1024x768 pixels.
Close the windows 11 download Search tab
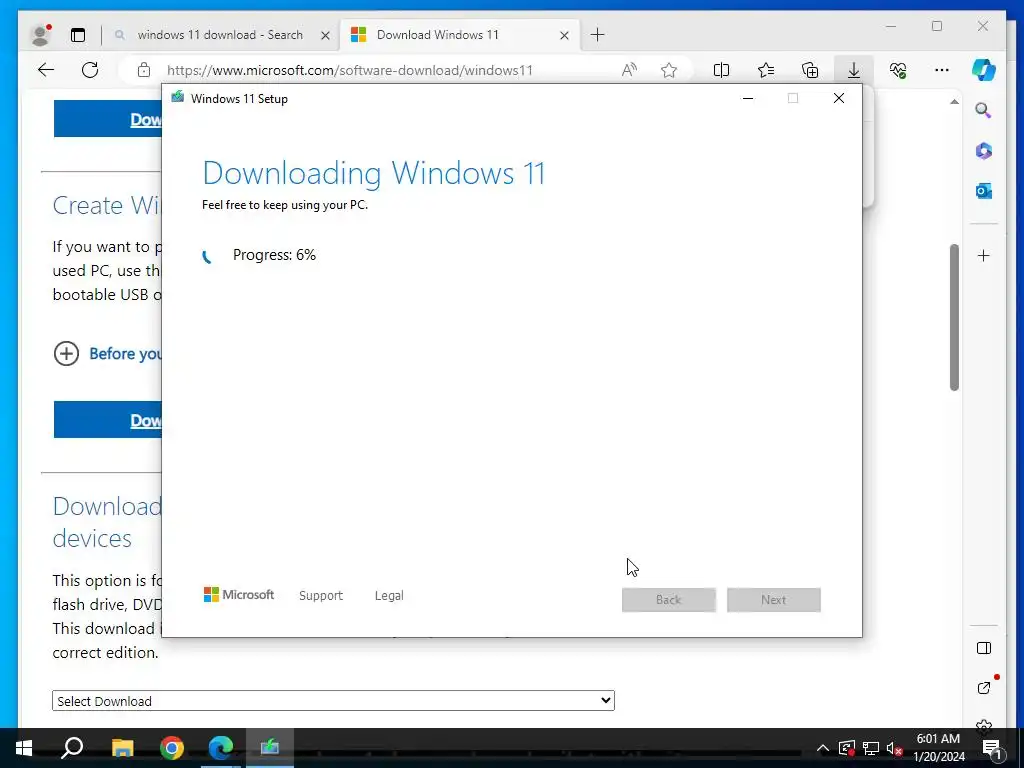click(x=325, y=36)
